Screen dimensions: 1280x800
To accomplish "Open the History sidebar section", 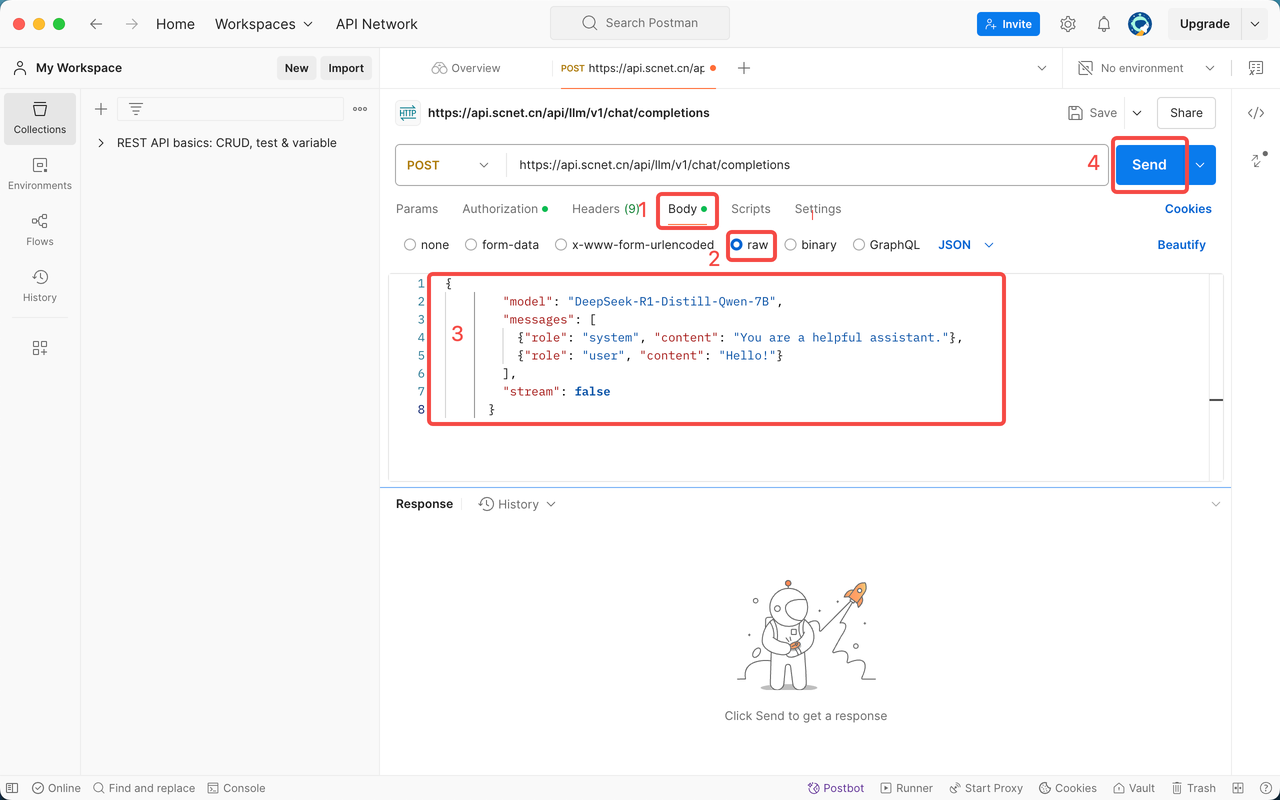I will pos(40,286).
